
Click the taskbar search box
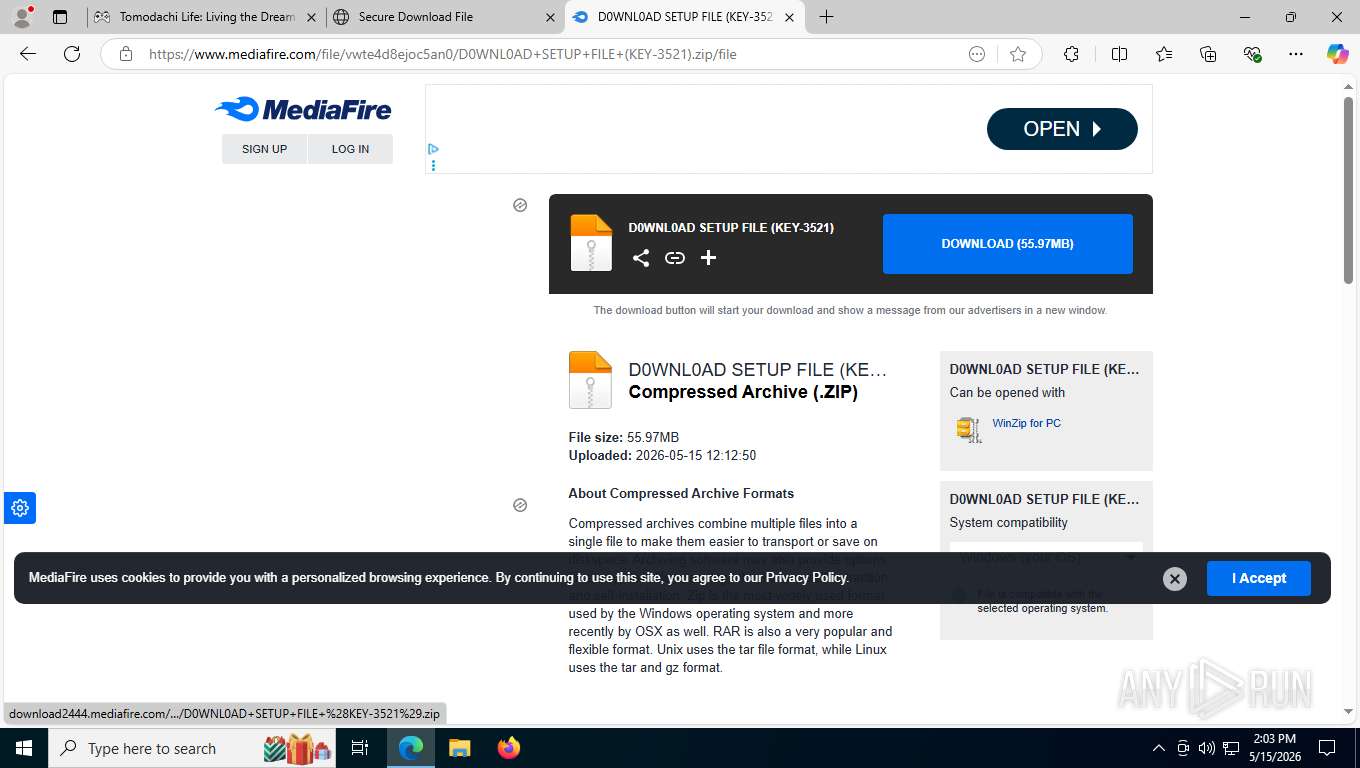pos(193,748)
